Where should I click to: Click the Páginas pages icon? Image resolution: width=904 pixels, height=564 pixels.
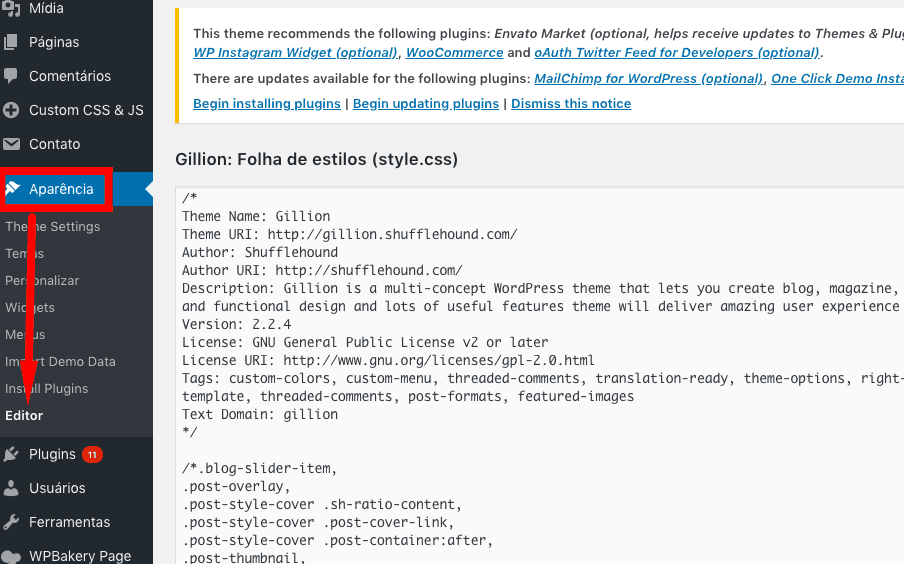point(11,42)
